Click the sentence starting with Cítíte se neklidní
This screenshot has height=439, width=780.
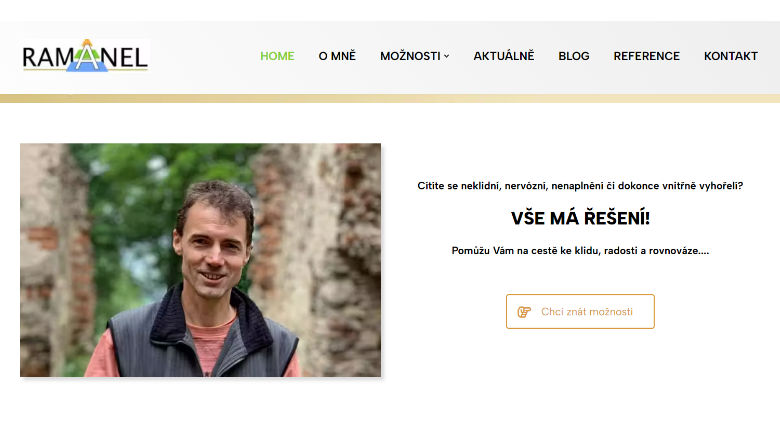click(580, 186)
